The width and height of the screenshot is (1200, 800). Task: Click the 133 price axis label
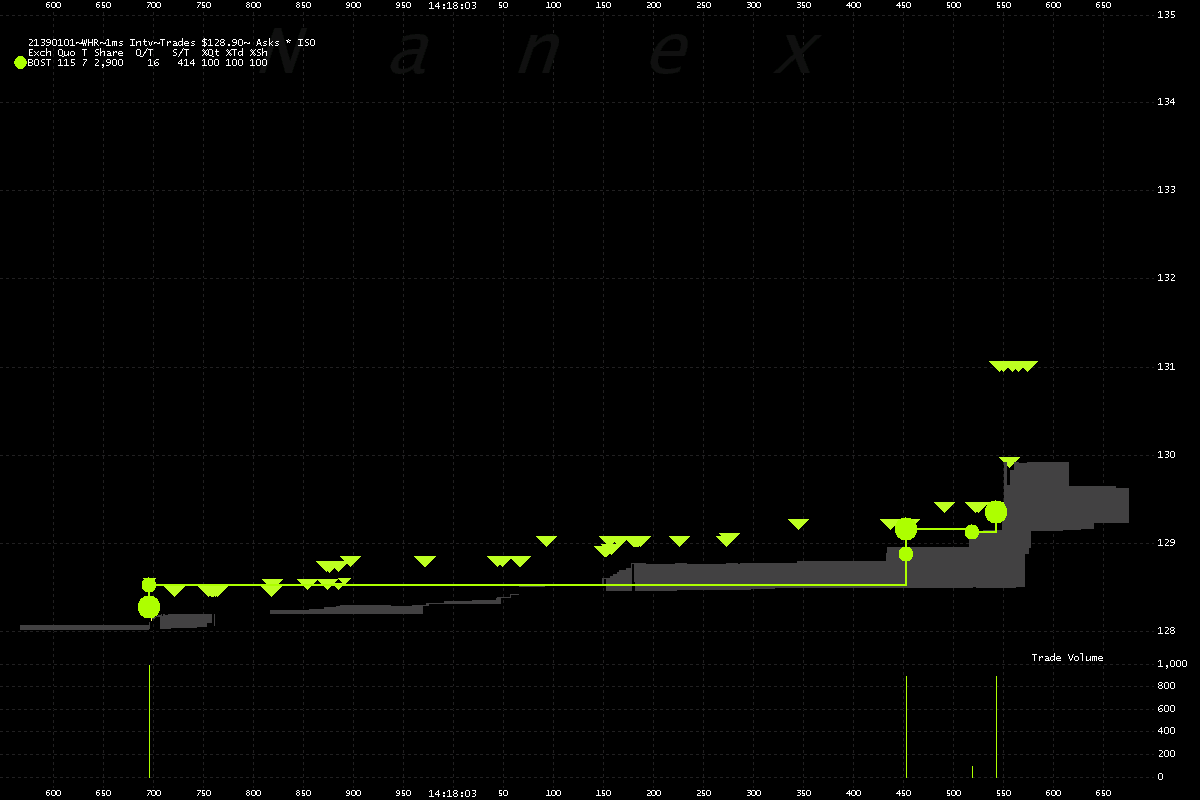tap(1166, 190)
